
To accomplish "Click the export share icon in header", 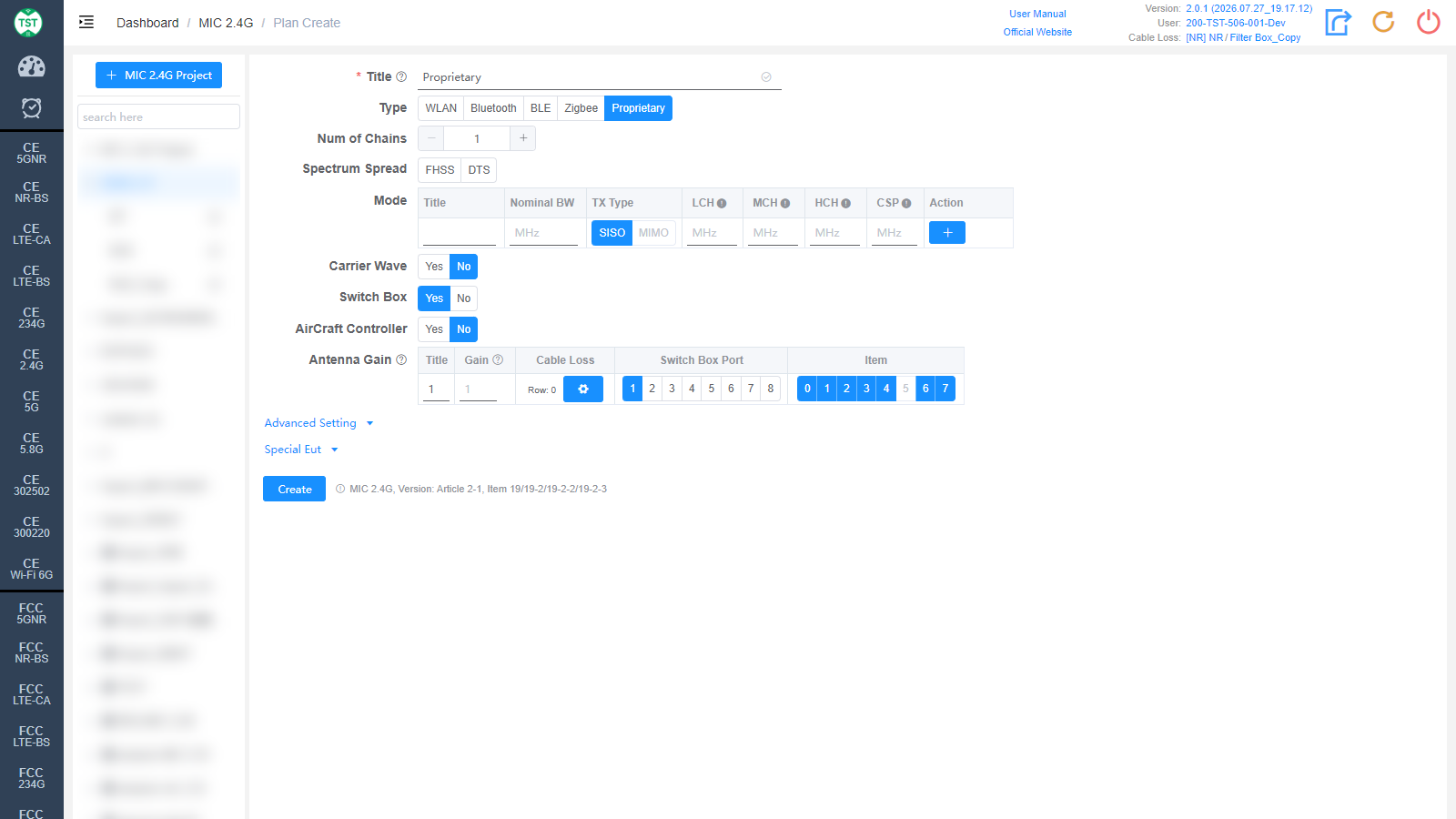I will click(1338, 22).
